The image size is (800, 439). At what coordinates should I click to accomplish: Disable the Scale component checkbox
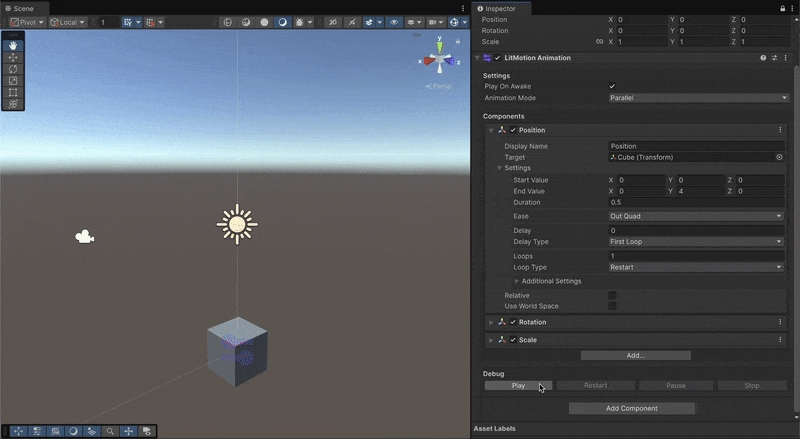tap(513, 340)
